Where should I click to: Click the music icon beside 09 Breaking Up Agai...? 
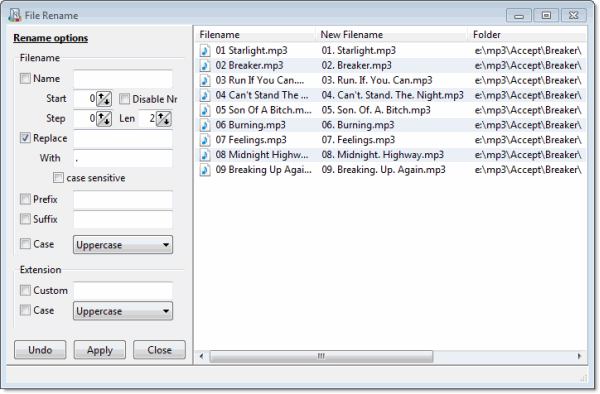coord(205,170)
